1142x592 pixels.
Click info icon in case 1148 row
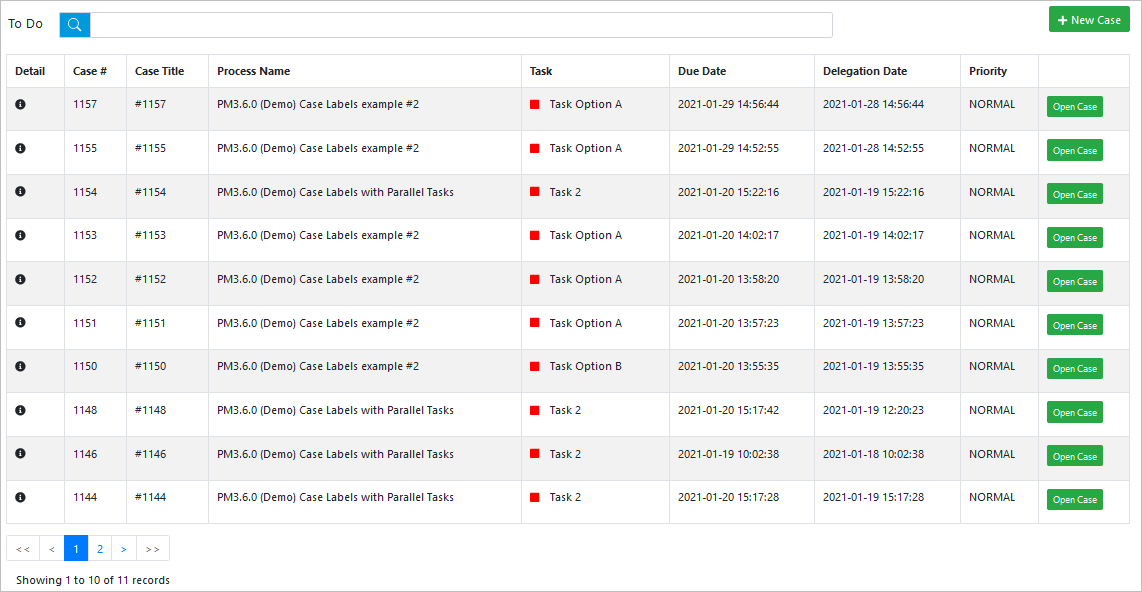20,410
